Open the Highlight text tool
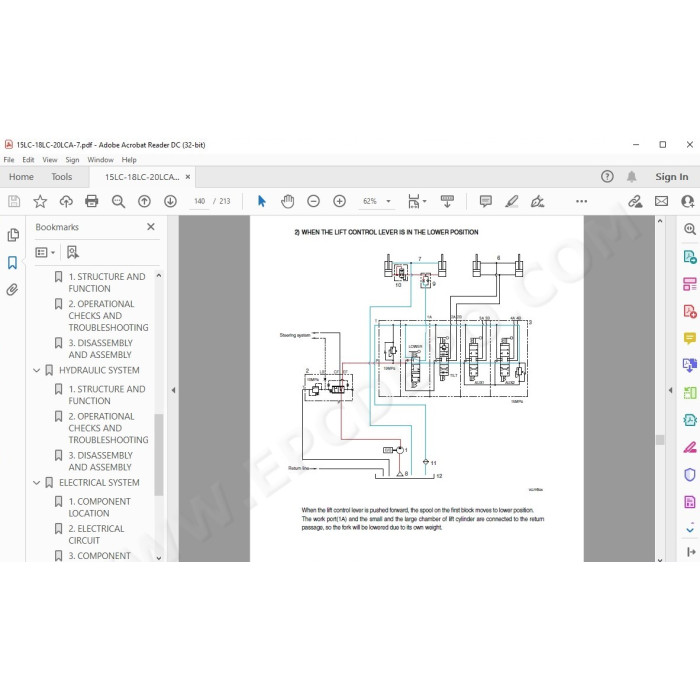The height and width of the screenshot is (700, 700). click(512, 201)
